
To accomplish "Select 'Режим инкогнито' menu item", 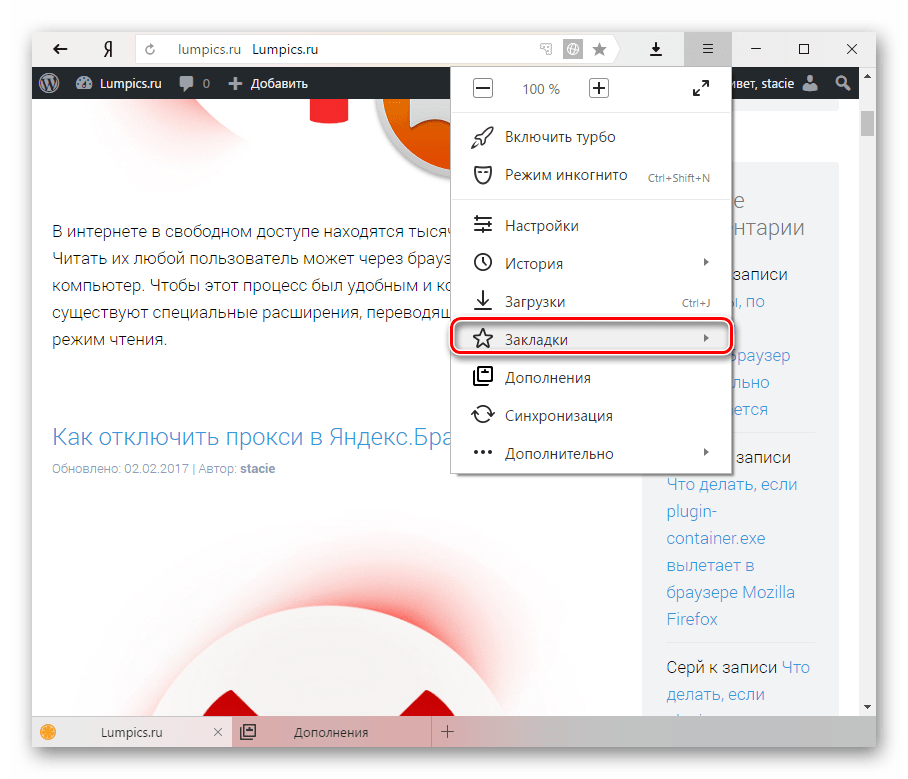I will tap(565, 175).
